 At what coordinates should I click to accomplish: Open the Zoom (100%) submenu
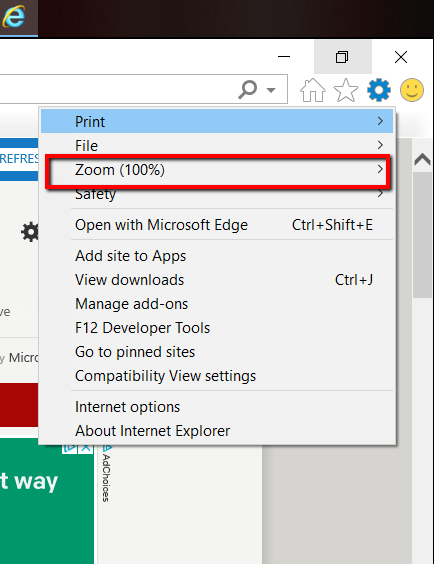(x=217, y=170)
